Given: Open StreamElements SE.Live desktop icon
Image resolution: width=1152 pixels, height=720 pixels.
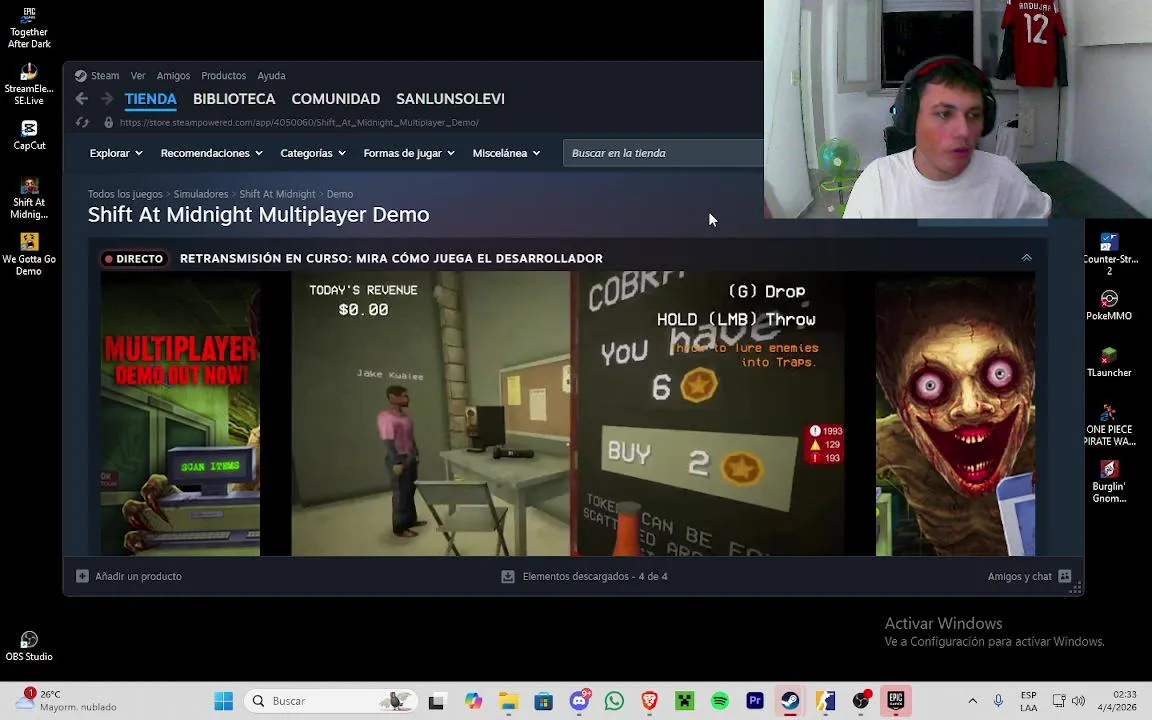Looking at the screenshot, I should [x=29, y=84].
